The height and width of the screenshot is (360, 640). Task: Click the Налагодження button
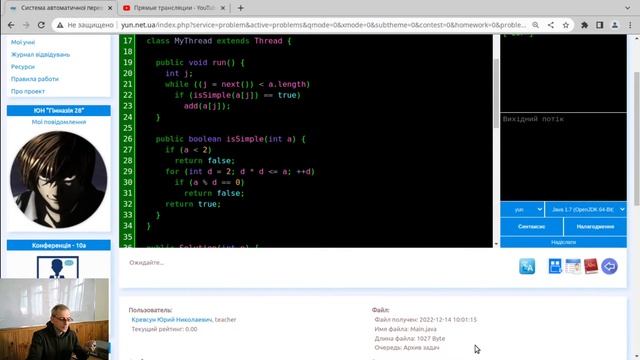[x=595, y=227]
